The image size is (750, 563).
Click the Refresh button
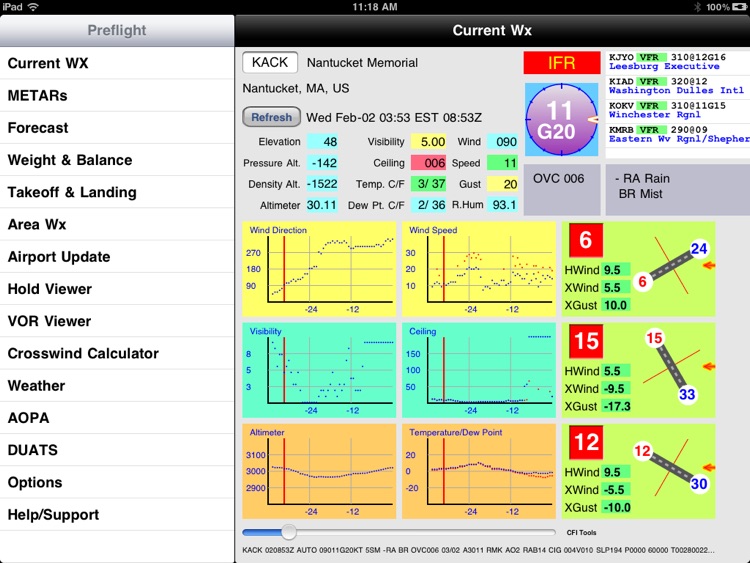click(271, 117)
